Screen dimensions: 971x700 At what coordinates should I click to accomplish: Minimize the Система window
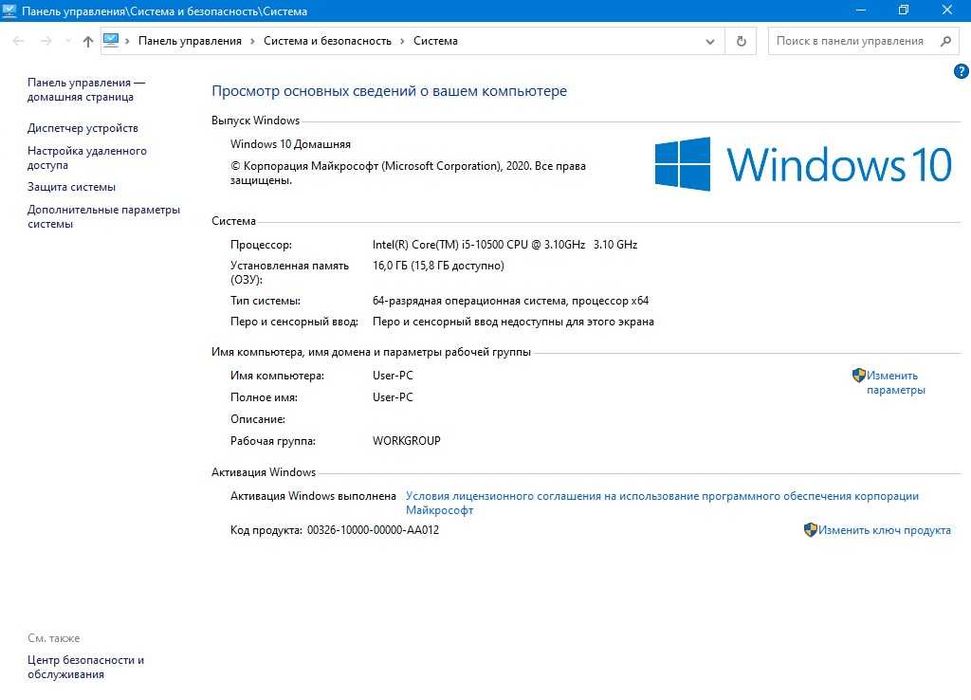[861, 11]
